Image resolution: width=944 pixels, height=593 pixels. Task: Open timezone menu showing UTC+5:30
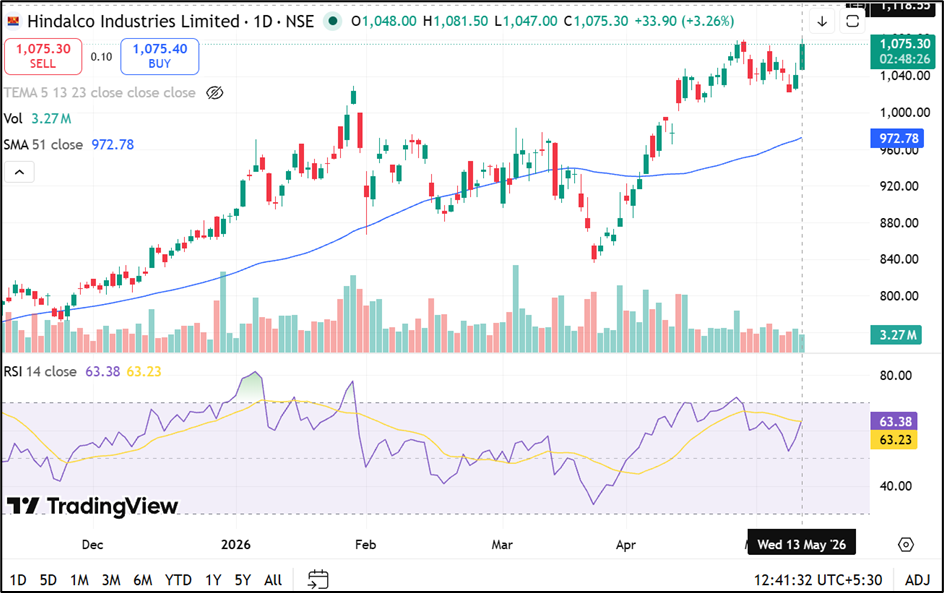pyautogui.click(x=818, y=580)
